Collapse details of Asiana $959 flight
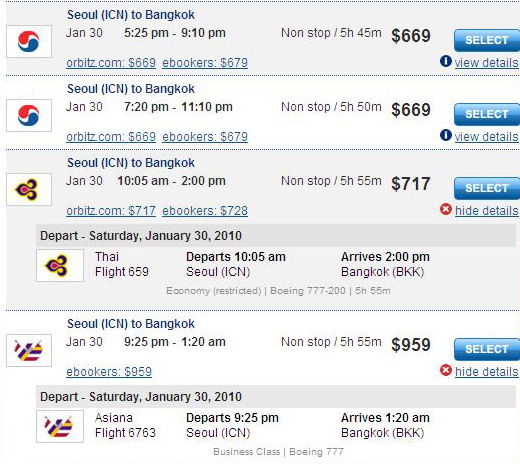 click(486, 372)
